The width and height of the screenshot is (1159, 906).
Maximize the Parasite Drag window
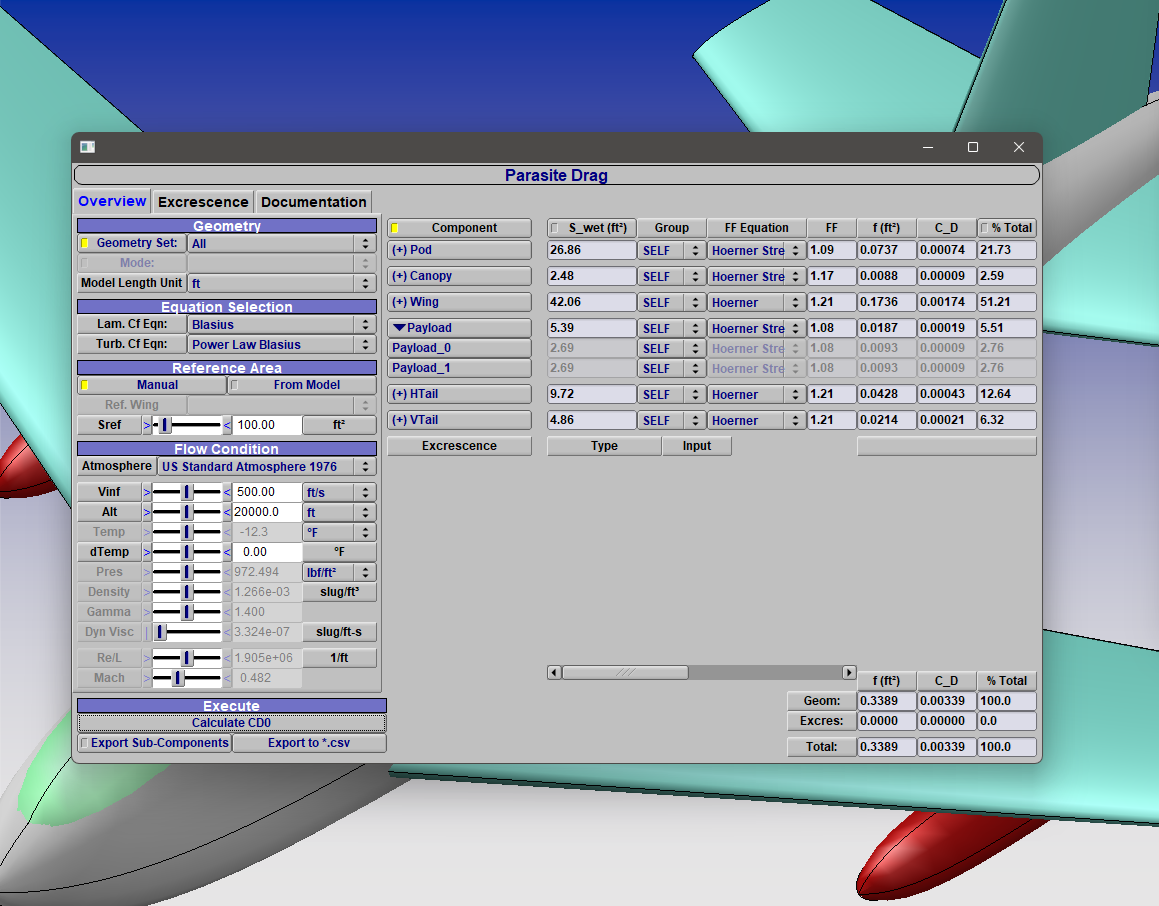tap(972, 147)
